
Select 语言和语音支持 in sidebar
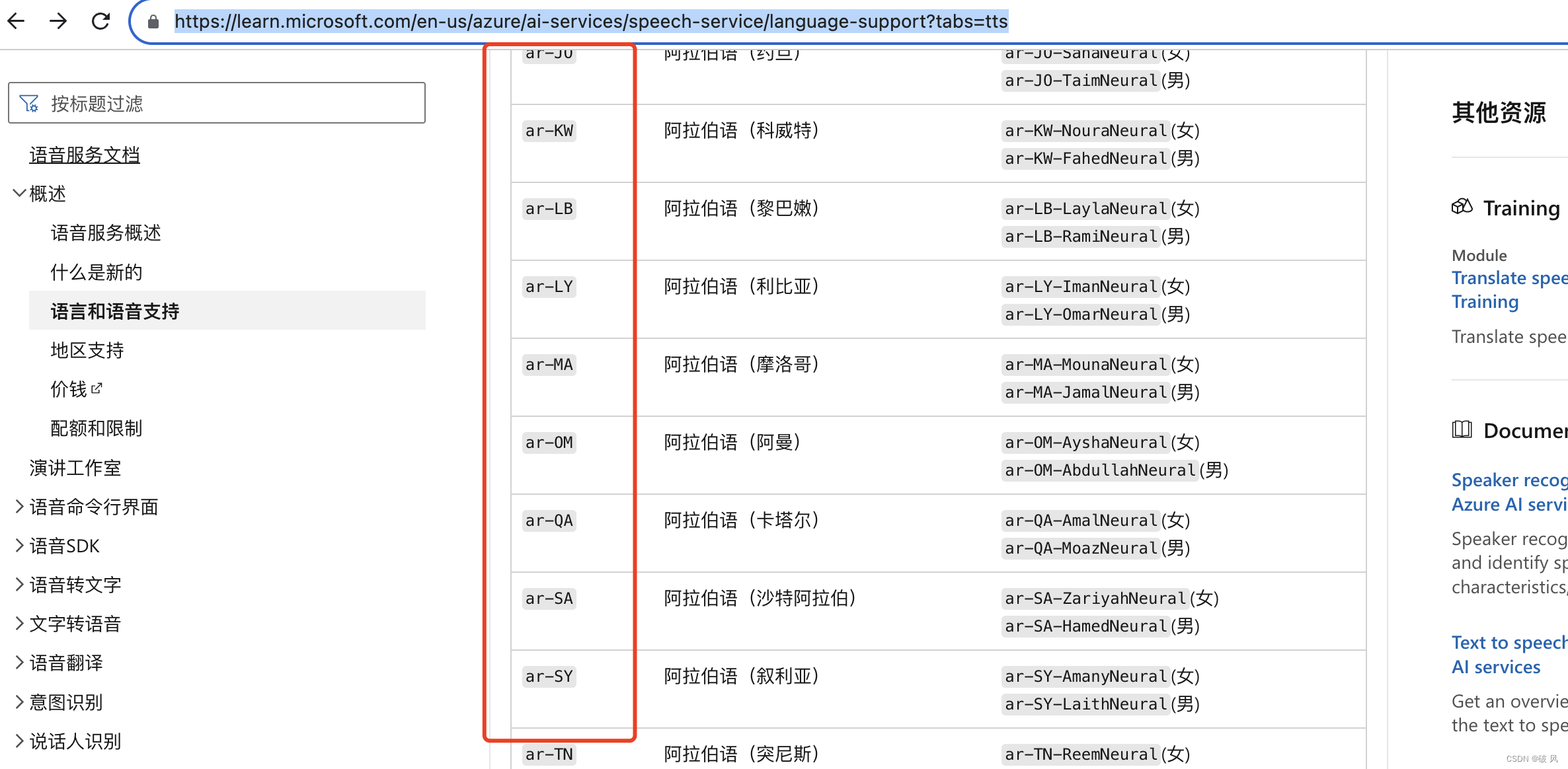point(115,311)
